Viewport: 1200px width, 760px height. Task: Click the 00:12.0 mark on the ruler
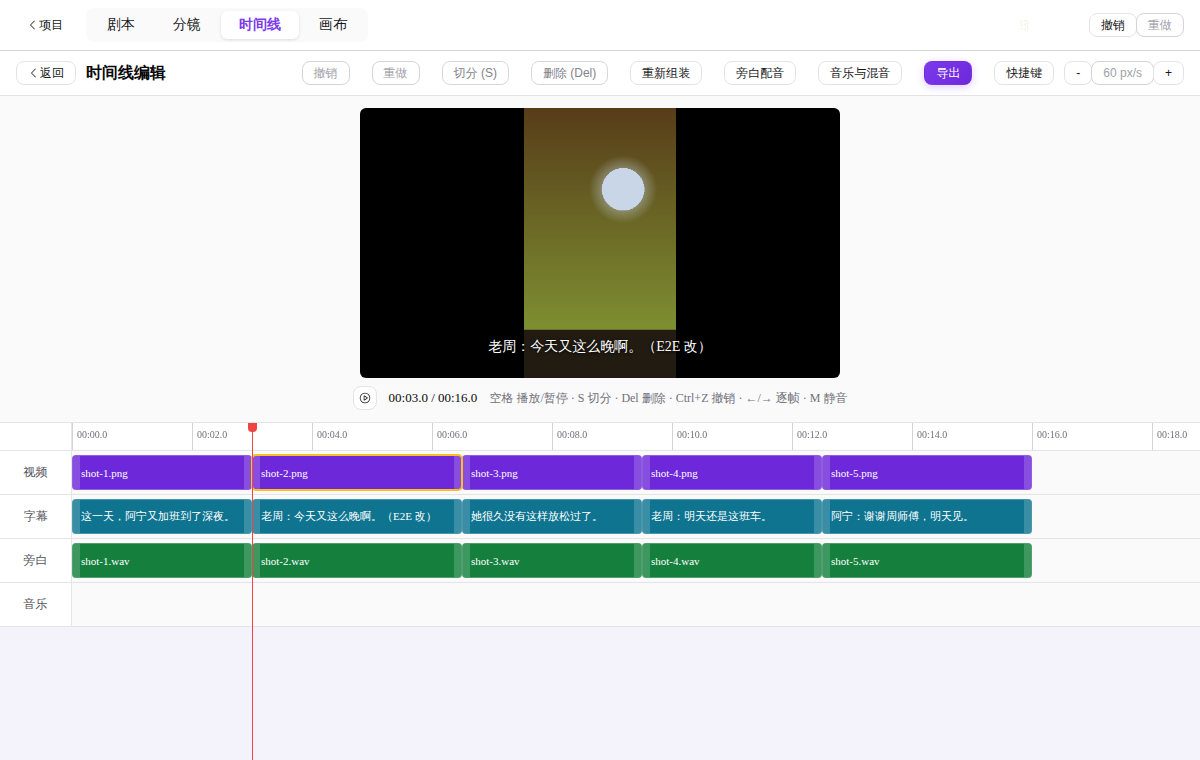(x=812, y=435)
